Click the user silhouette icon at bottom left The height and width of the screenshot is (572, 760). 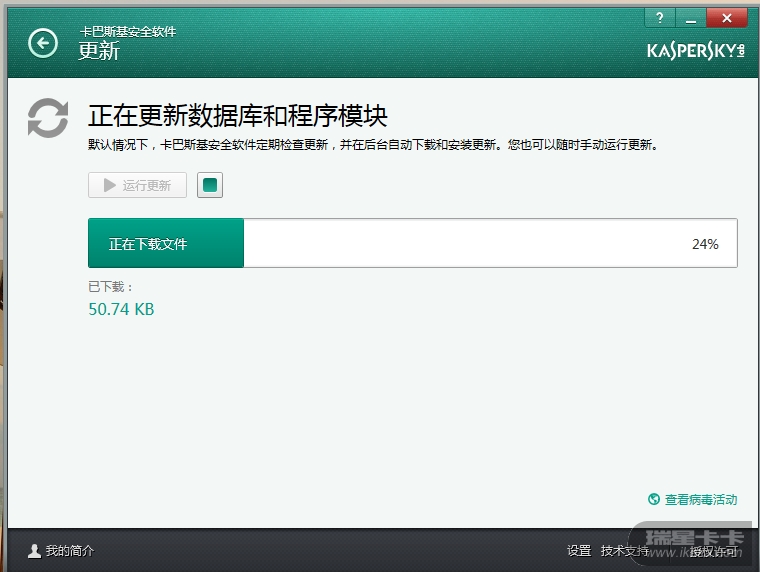[34, 551]
